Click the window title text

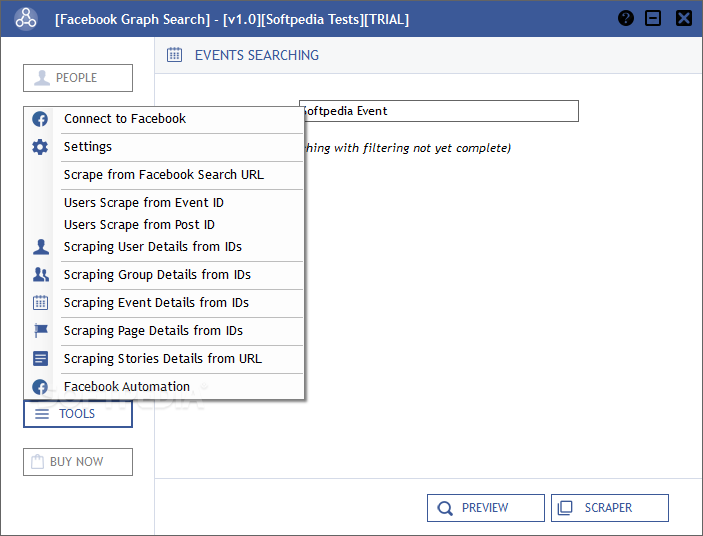232,19
